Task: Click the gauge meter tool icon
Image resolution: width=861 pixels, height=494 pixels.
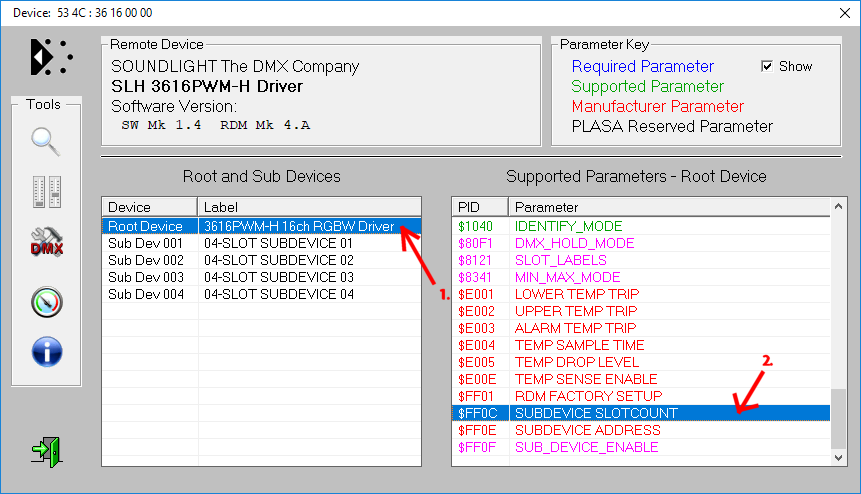Action: (46, 300)
